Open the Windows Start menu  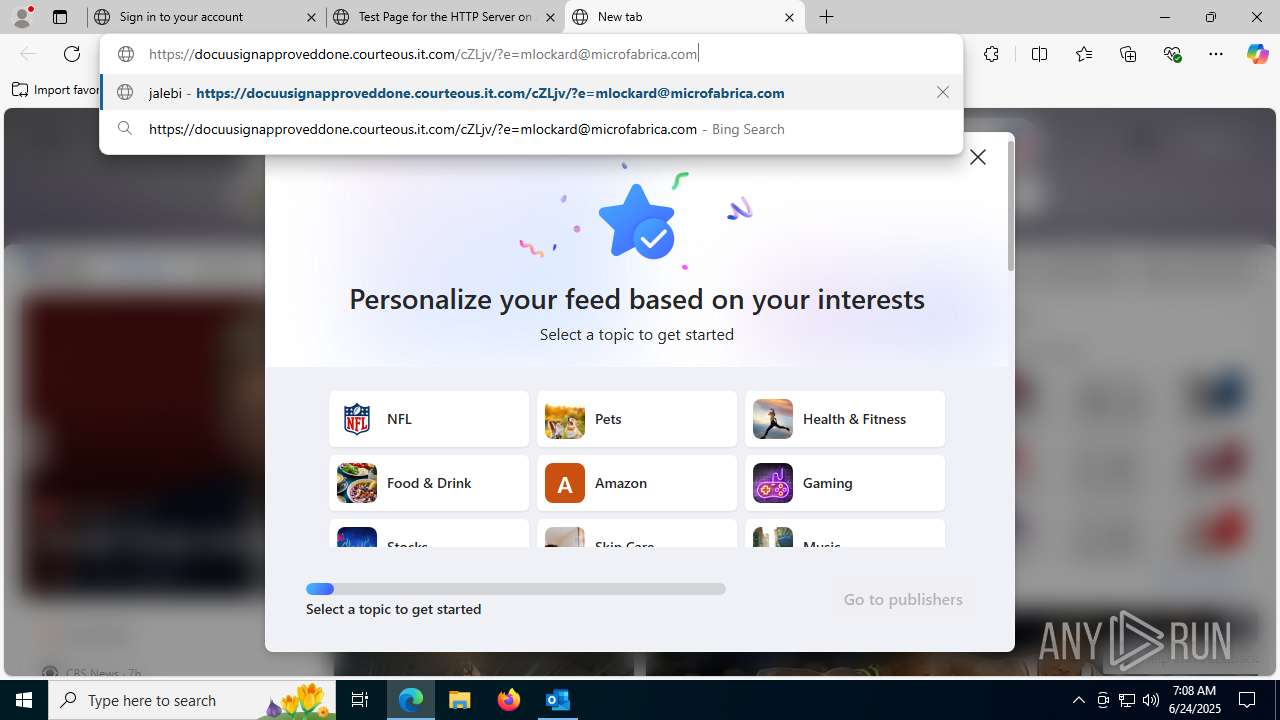pos(24,700)
